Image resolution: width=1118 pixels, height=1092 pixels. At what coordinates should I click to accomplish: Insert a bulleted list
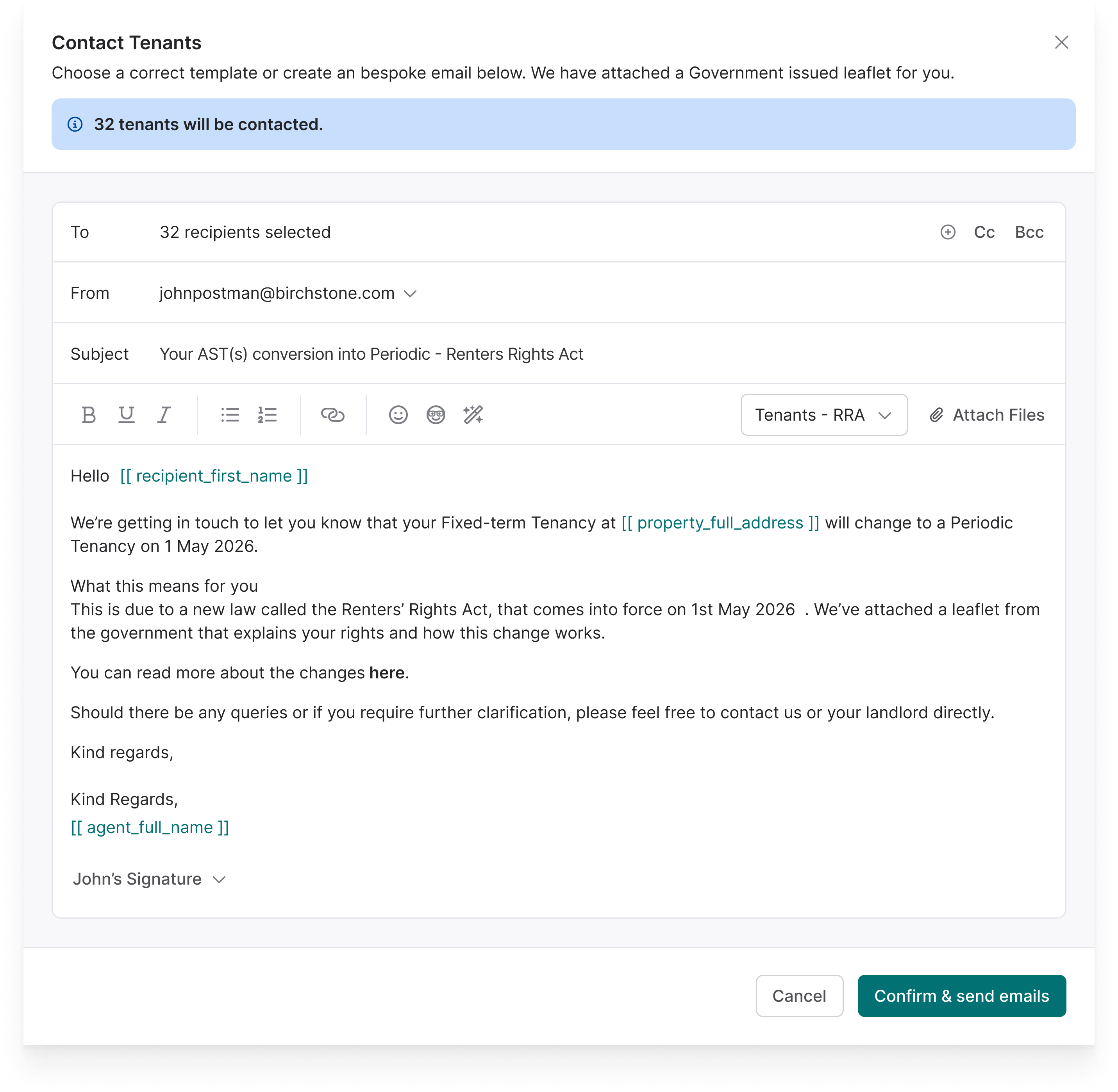click(229, 415)
